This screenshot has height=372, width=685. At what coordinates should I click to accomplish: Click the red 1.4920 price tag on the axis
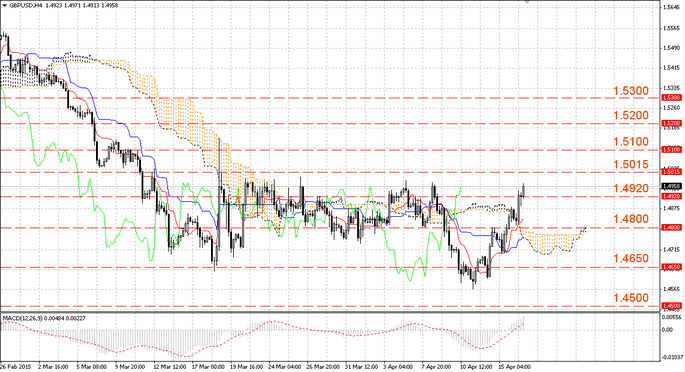671,196
